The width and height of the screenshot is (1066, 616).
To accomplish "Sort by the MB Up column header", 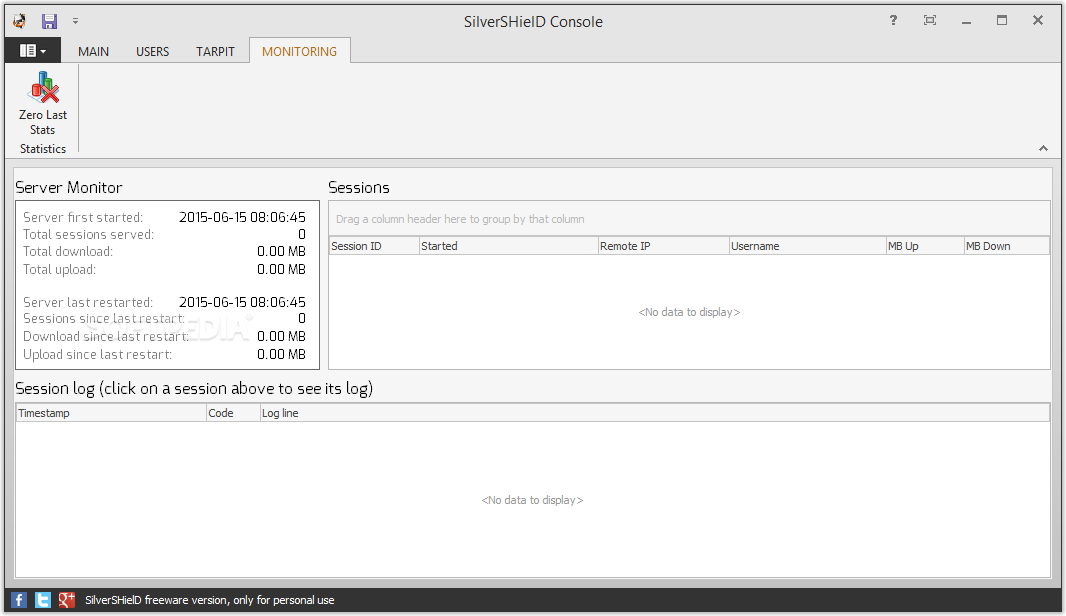I will pos(925,246).
